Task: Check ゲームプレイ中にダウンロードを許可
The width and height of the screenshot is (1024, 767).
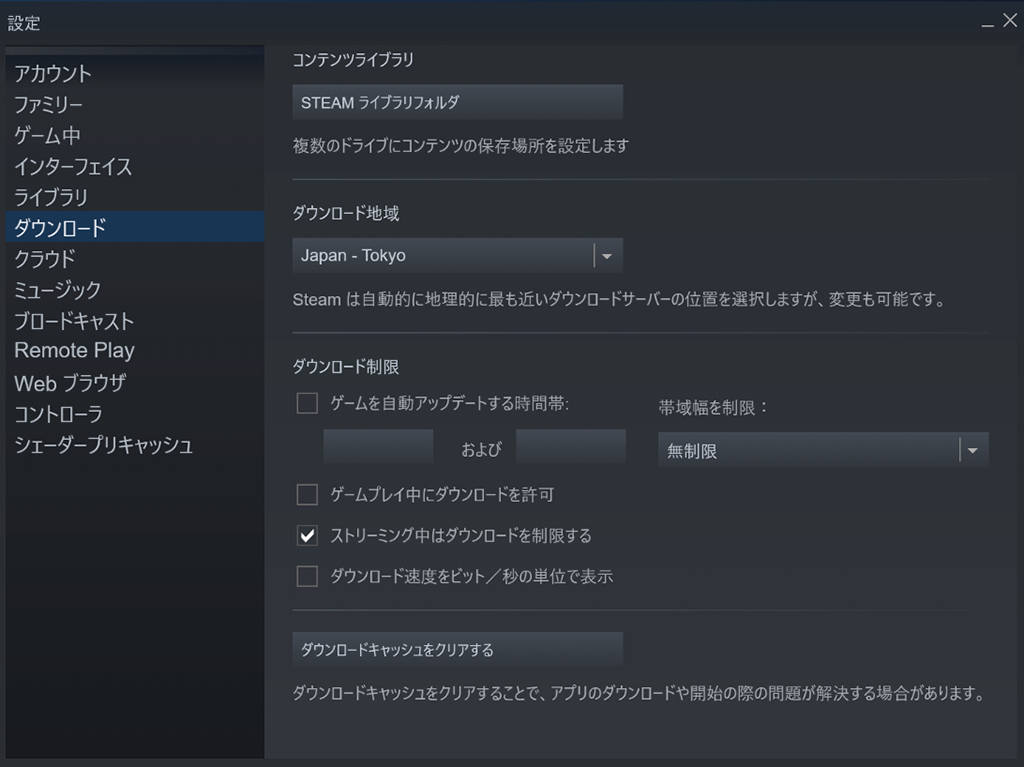Action: (307, 494)
